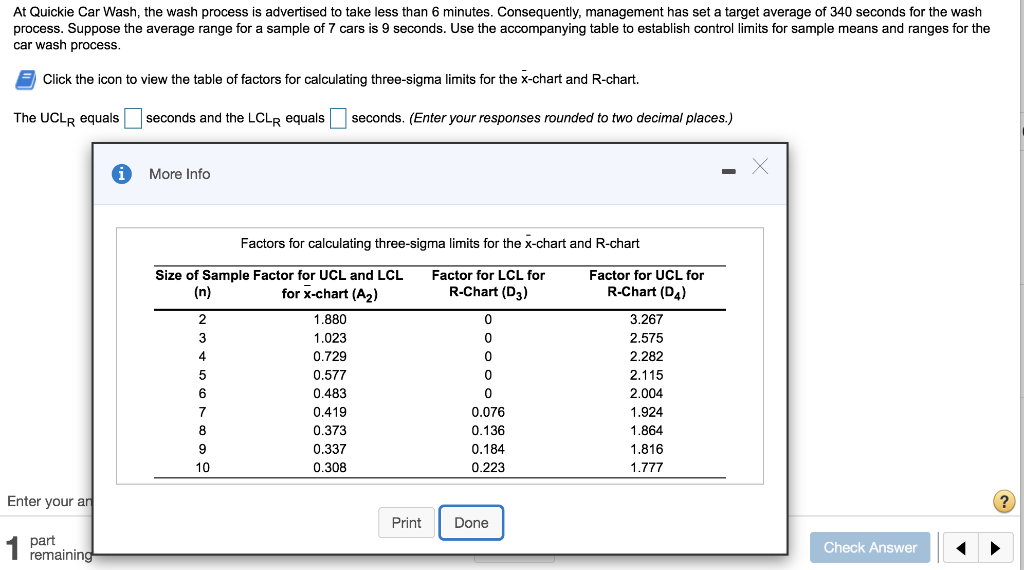Click the More Info dialog title
The width and height of the screenshot is (1024, 570).
coord(180,174)
